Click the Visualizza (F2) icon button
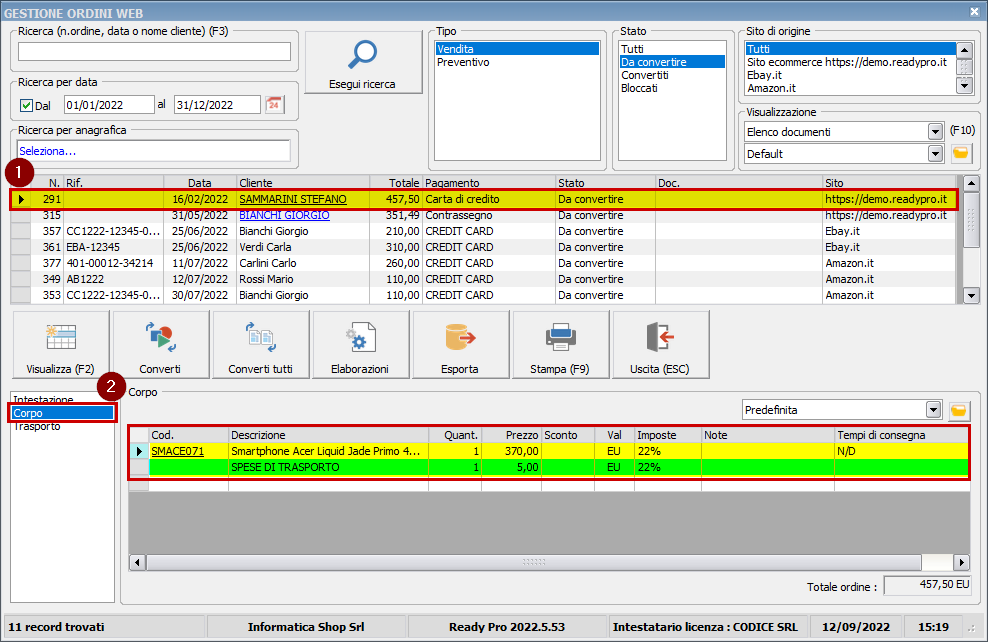Image resolution: width=988 pixels, height=642 pixels. pyautogui.click(x=60, y=345)
